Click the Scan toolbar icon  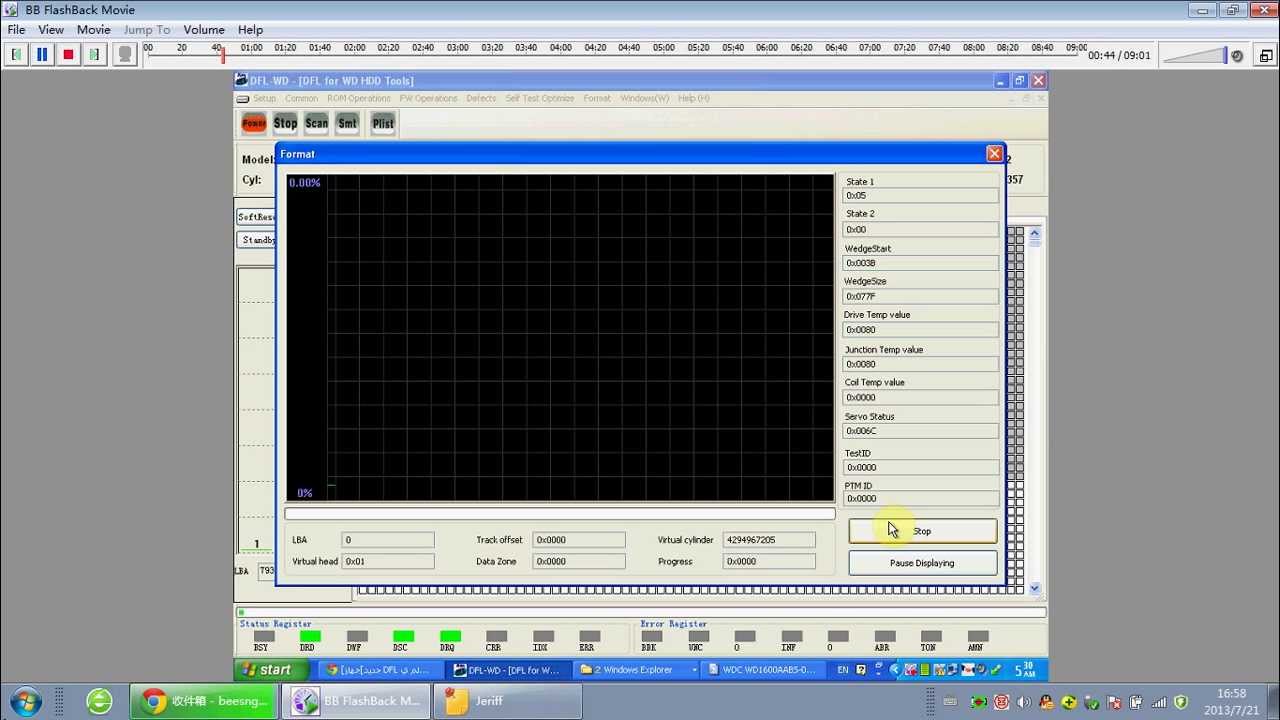(316, 123)
